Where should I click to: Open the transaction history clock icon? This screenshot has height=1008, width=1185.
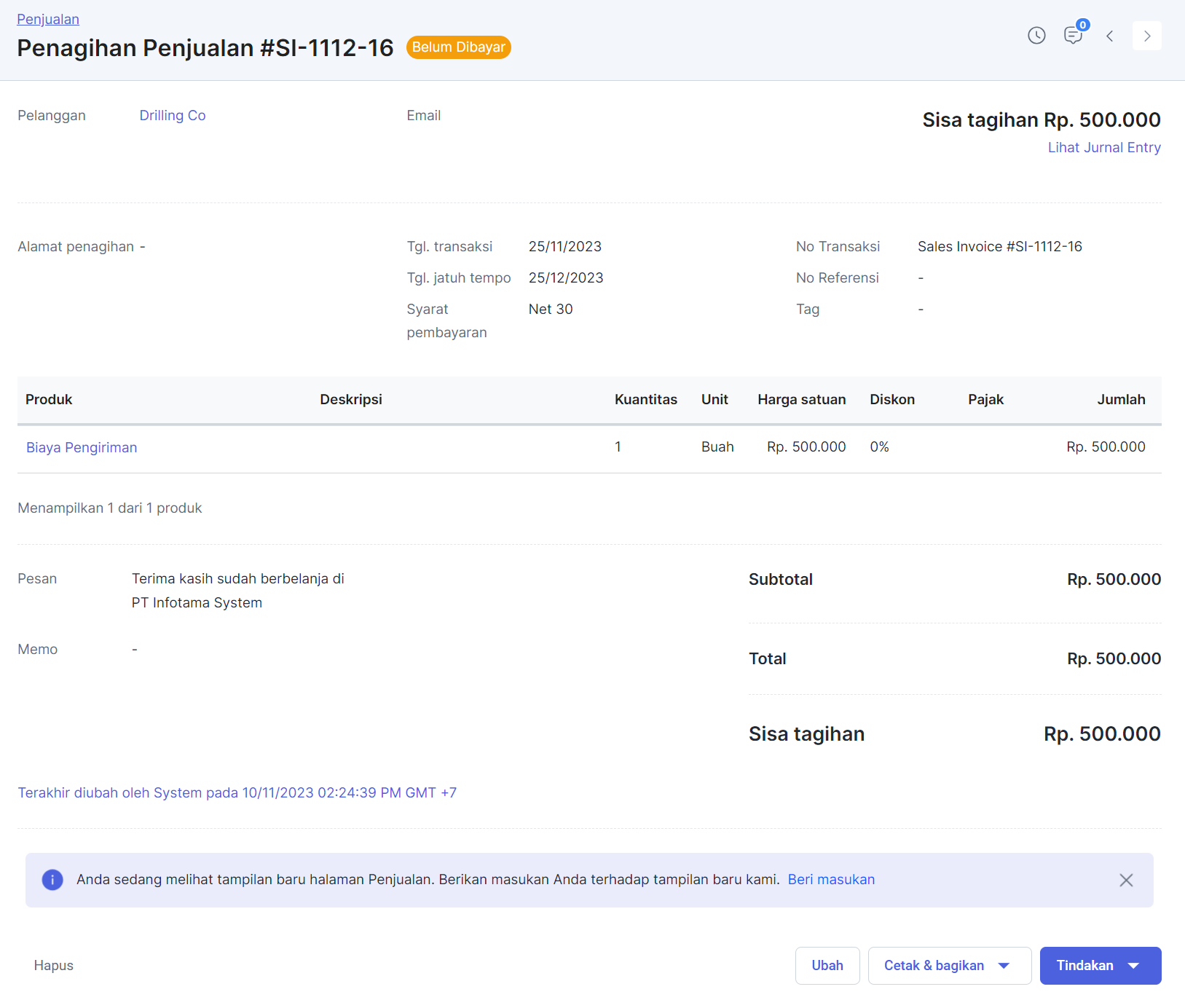[1036, 36]
